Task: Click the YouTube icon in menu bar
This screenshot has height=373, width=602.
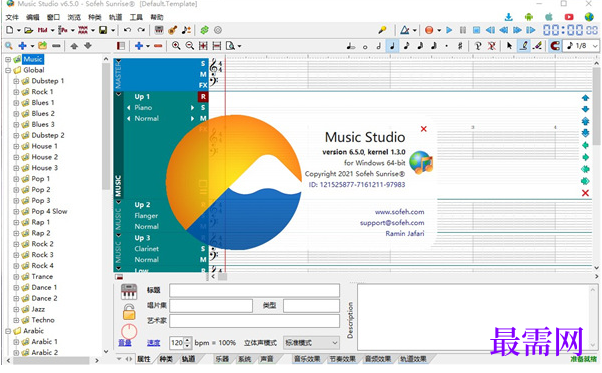Action: 569,17
